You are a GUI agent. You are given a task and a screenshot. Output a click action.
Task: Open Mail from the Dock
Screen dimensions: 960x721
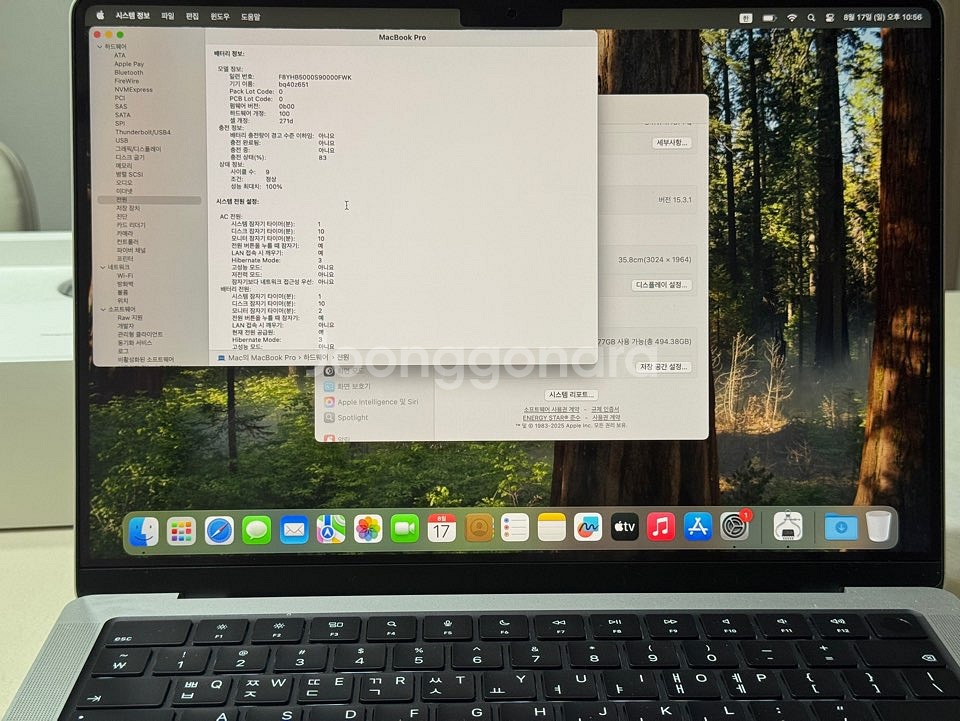click(x=294, y=529)
